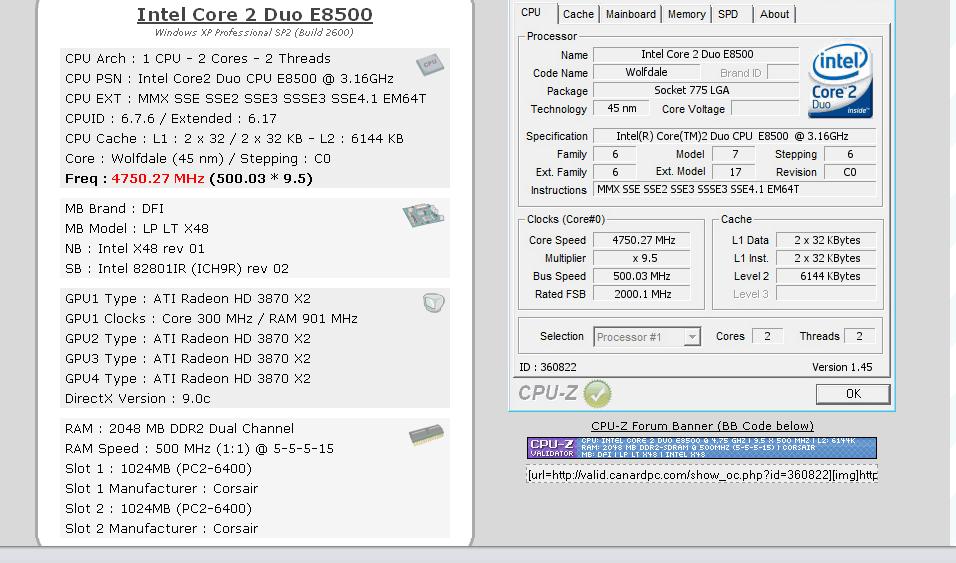Click 'RAM Speed : 500 MHz (1:1)' line
Viewport: 956px width, 563px height.
[199, 449]
